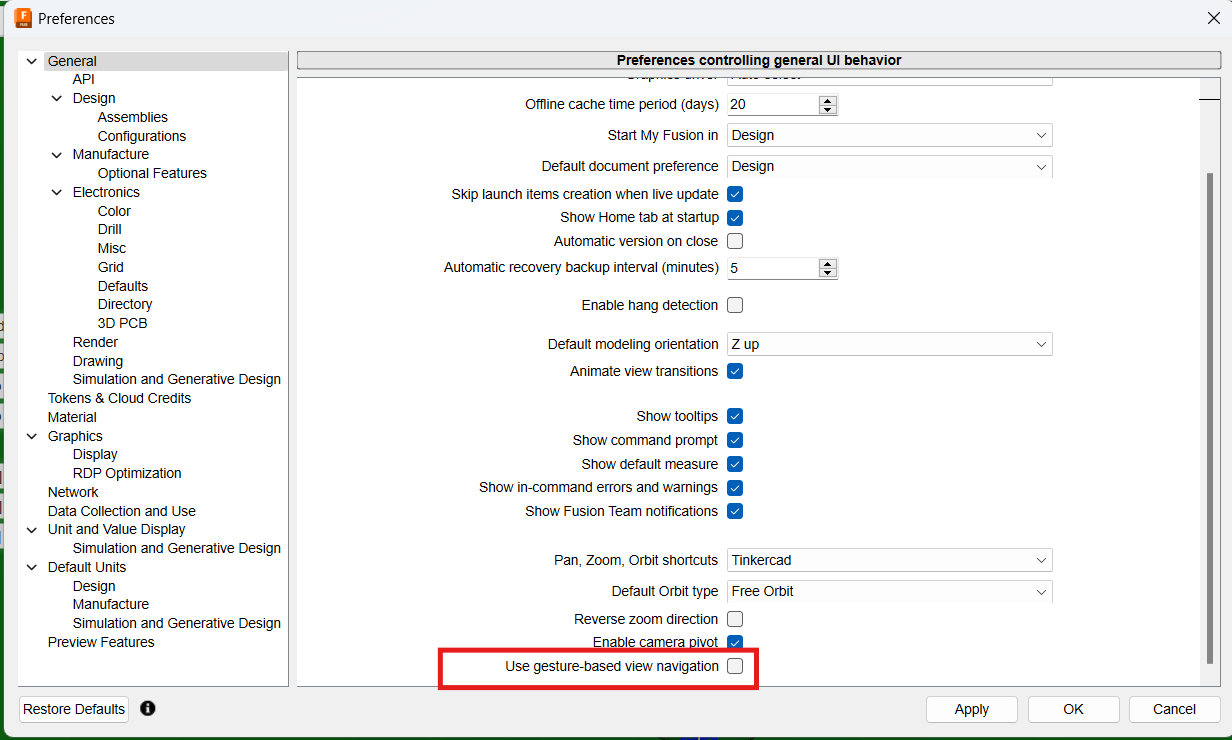
Task: Click the info icon beside Restore Defaults
Action: (148, 709)
